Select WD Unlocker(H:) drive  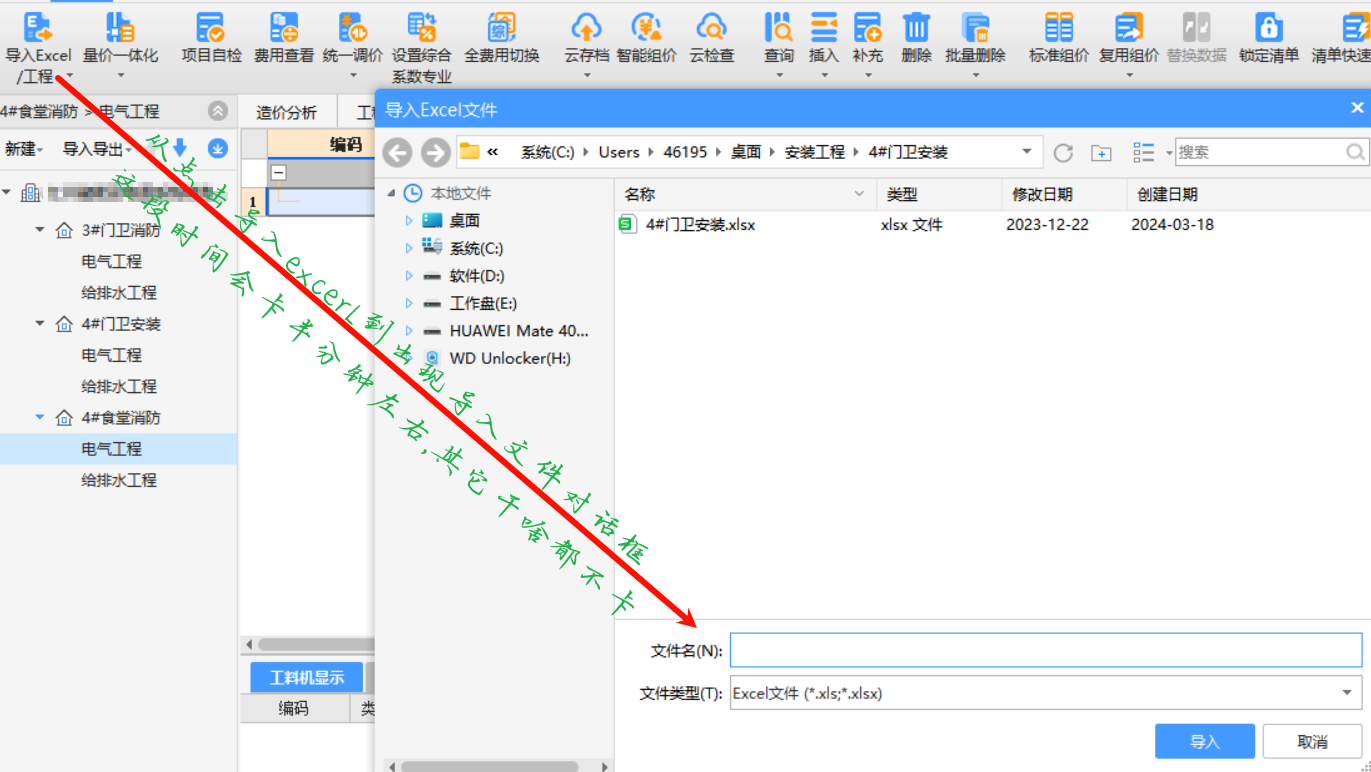coord(510,358)
